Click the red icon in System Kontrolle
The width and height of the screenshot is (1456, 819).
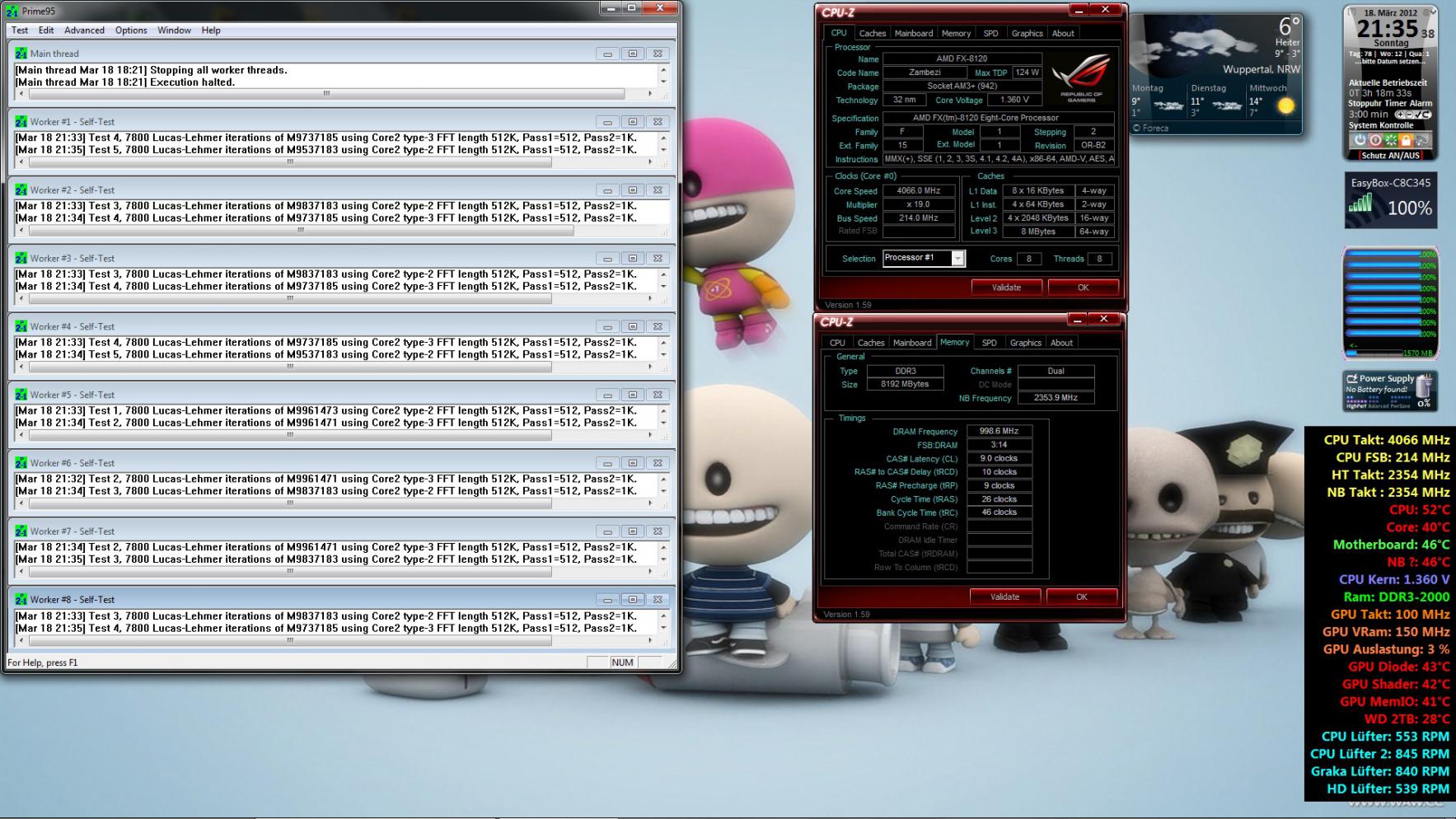pos(1375,140)
